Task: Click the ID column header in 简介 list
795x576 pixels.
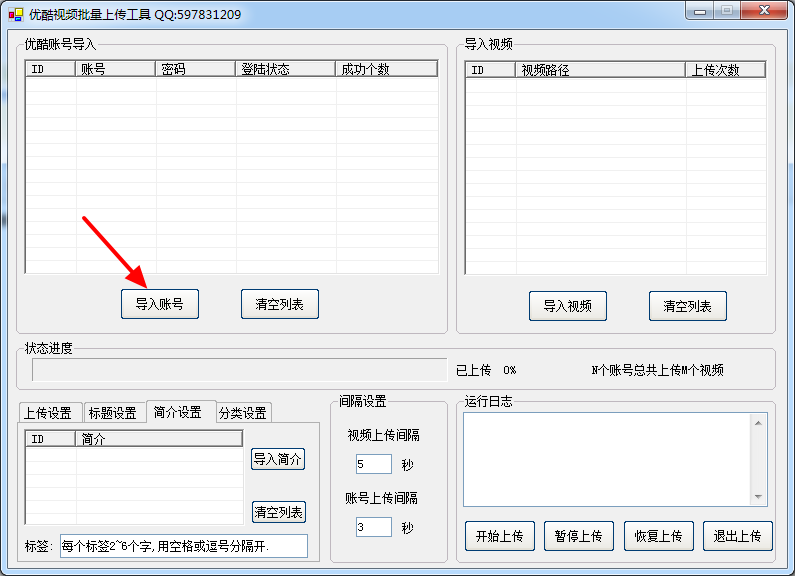Action: pyautogui.click(x=51, y=439)
